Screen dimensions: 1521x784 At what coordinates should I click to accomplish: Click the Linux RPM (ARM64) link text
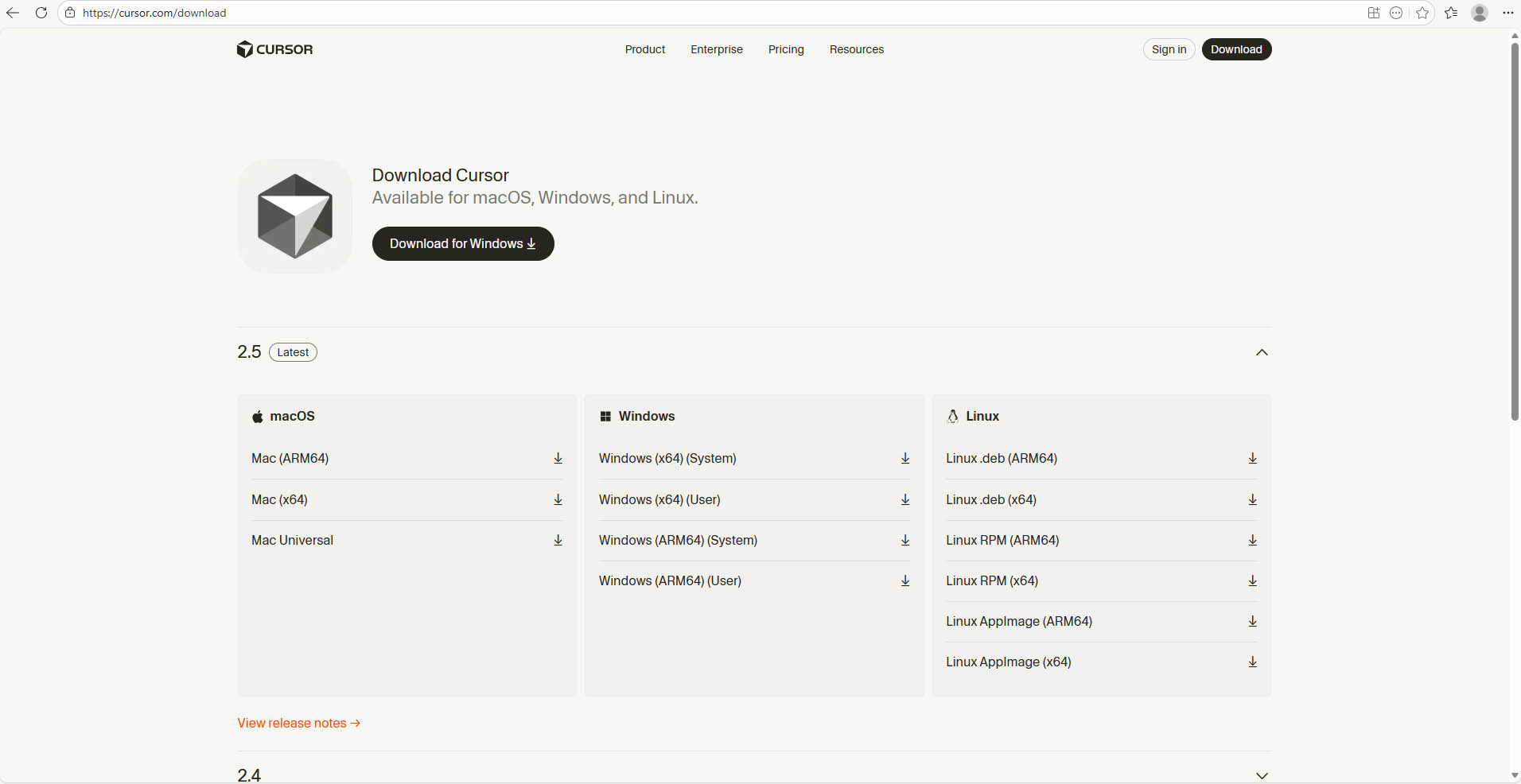pyautogui.click(x=1002, y=540)
